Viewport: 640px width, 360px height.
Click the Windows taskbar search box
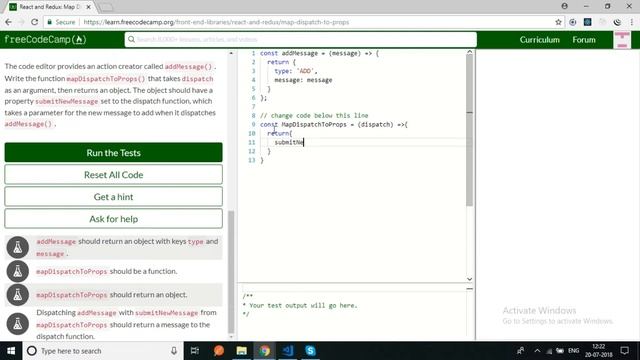pyautogui.click(x=102, y=351)
